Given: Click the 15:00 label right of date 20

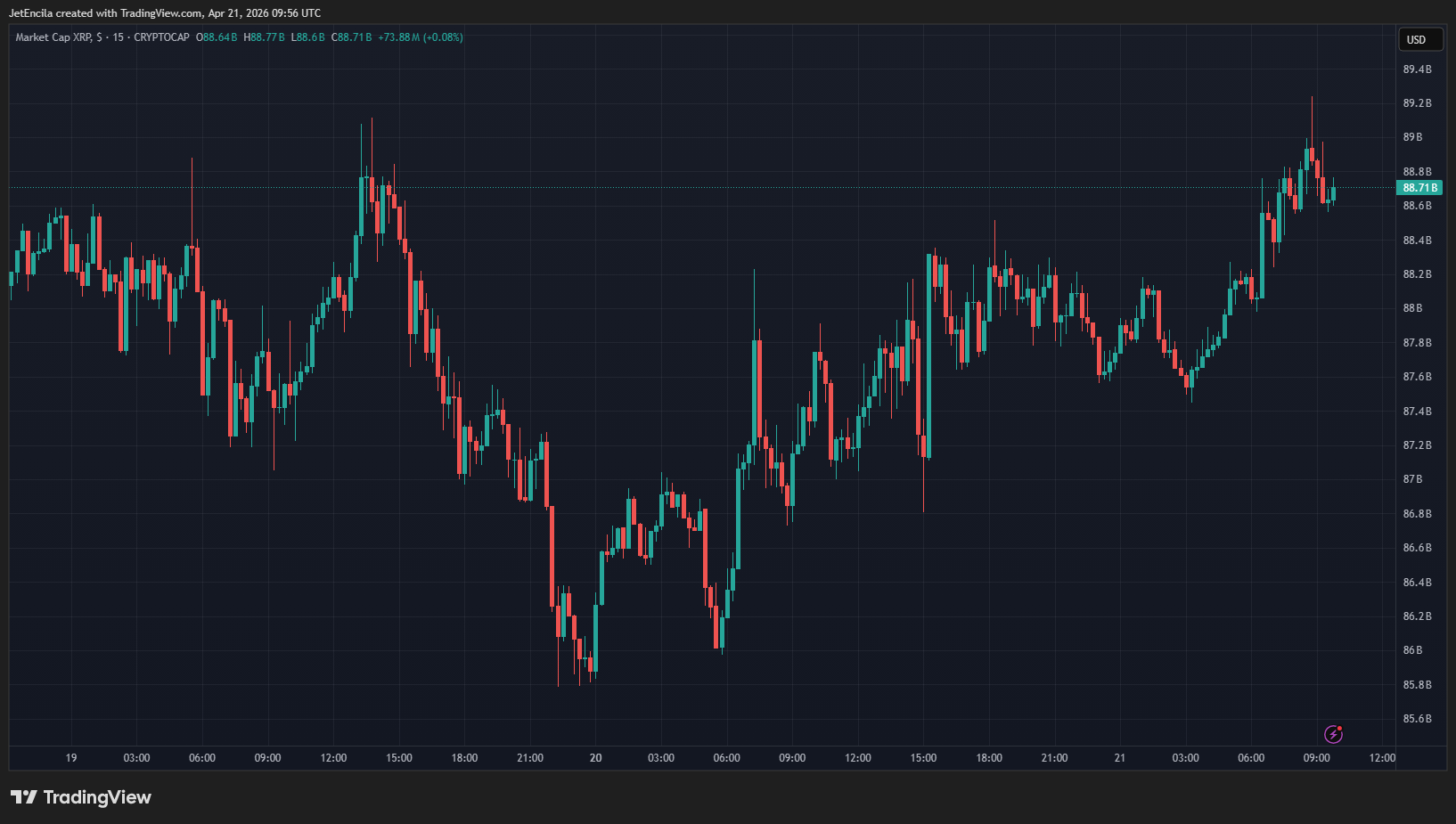Looking at the screenshot, I should click(923, 758).
